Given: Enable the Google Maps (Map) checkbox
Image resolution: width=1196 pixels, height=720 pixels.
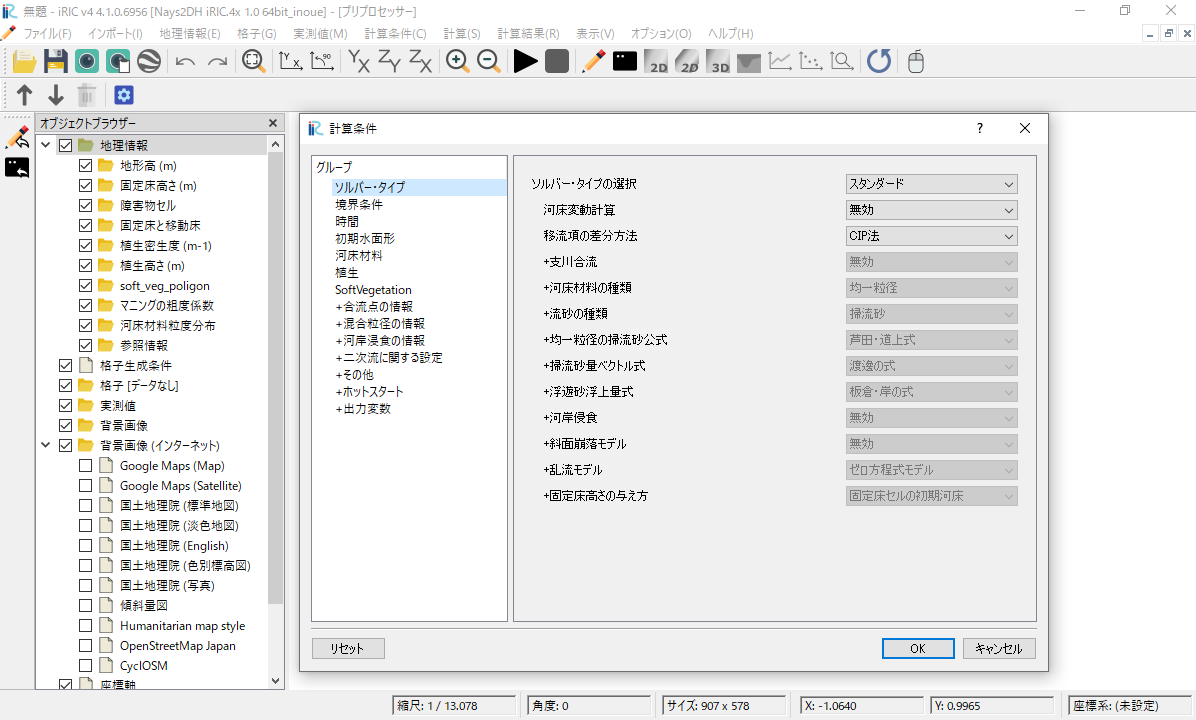Looking at the screenshot, I should click(x=85, y=465).
